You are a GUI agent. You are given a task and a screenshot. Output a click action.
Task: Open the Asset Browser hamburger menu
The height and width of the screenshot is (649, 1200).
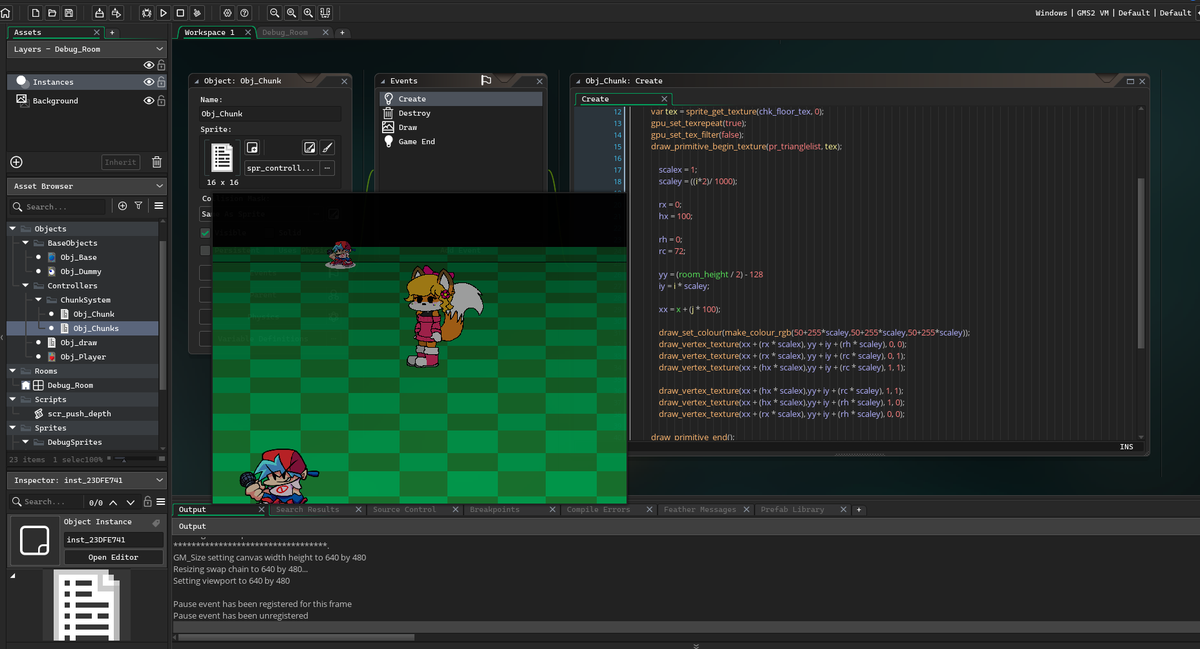pos(159,206)
